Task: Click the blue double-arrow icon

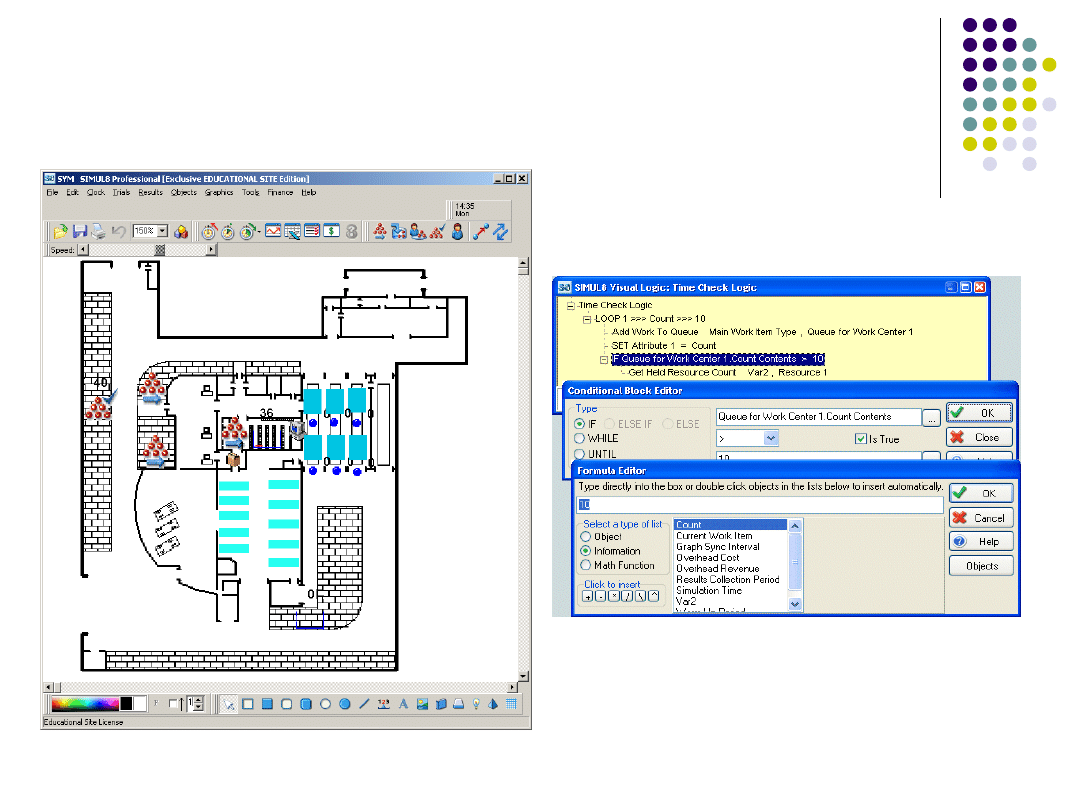Action: (501, 231)
